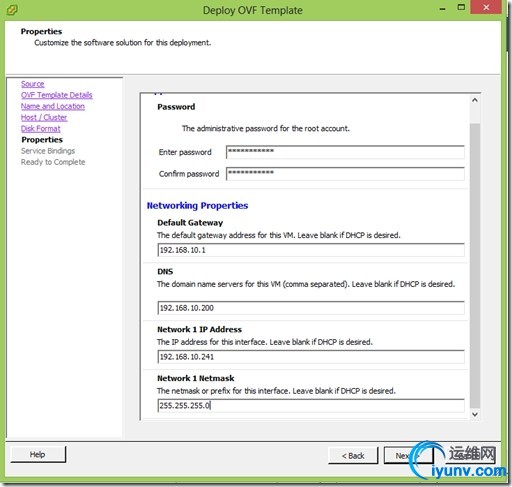Click the Network 1 Netmask label
Viewport: 512px width, 487px height.
tap(196, 378)
